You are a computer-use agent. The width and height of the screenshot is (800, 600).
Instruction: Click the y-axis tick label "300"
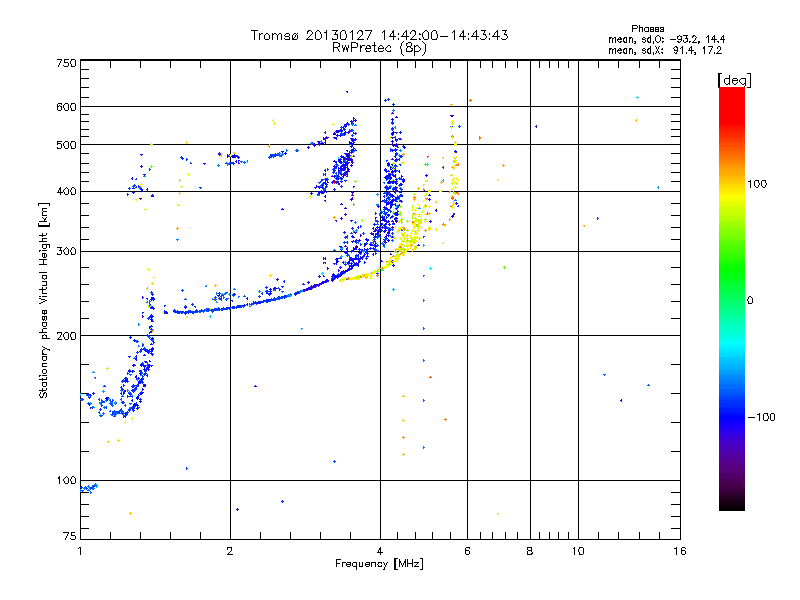click(x=66, y=252)
